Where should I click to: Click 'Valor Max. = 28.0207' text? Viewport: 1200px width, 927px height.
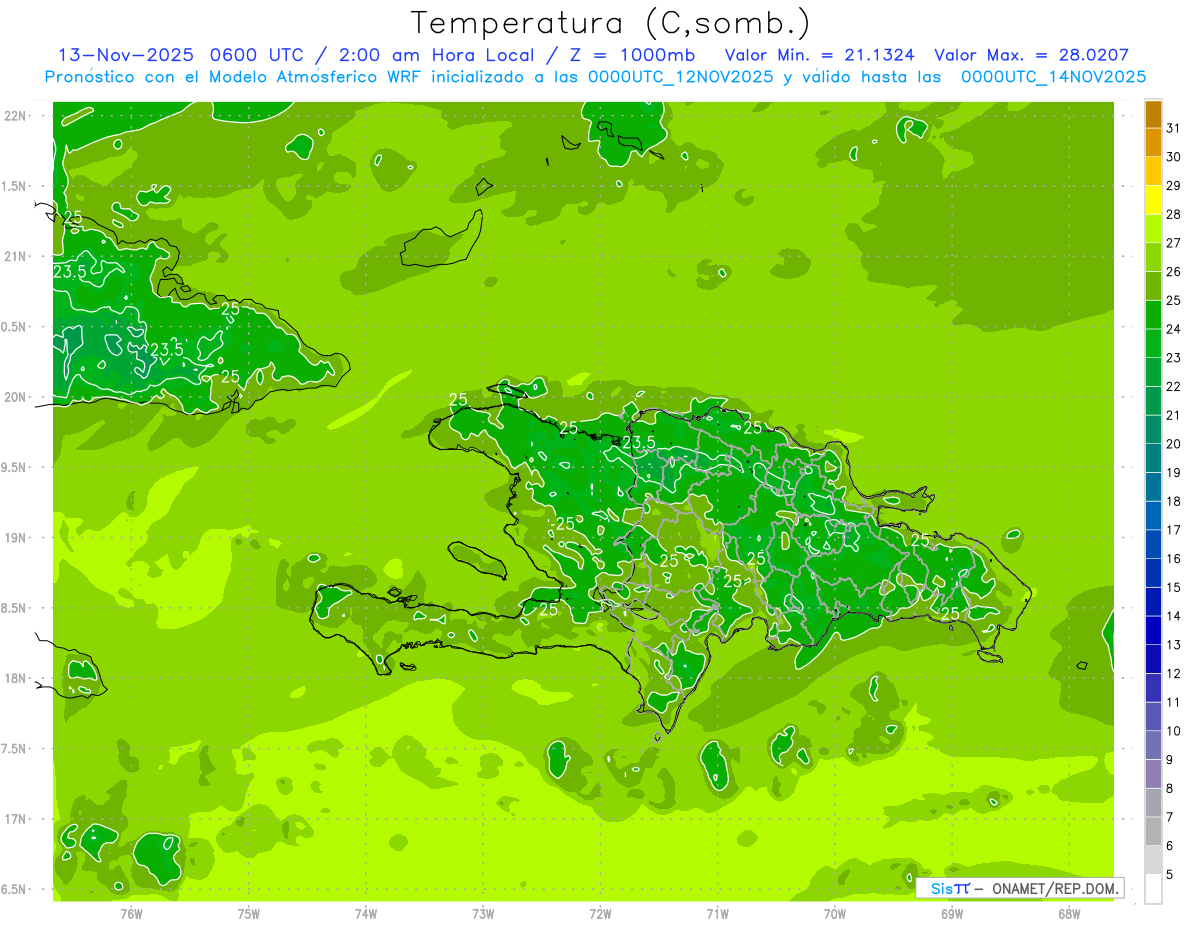click(1031, 55)
